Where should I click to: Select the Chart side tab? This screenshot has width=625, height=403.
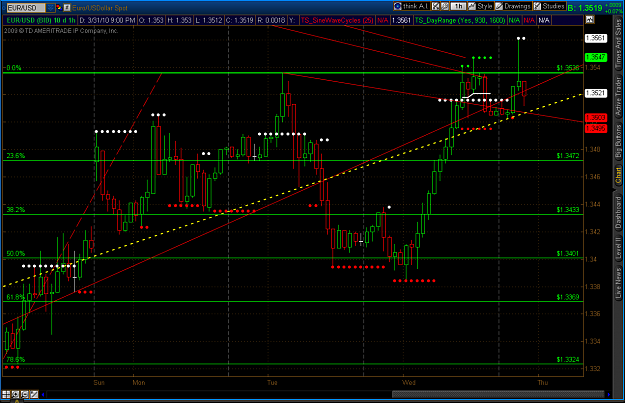tap(618, 175)
